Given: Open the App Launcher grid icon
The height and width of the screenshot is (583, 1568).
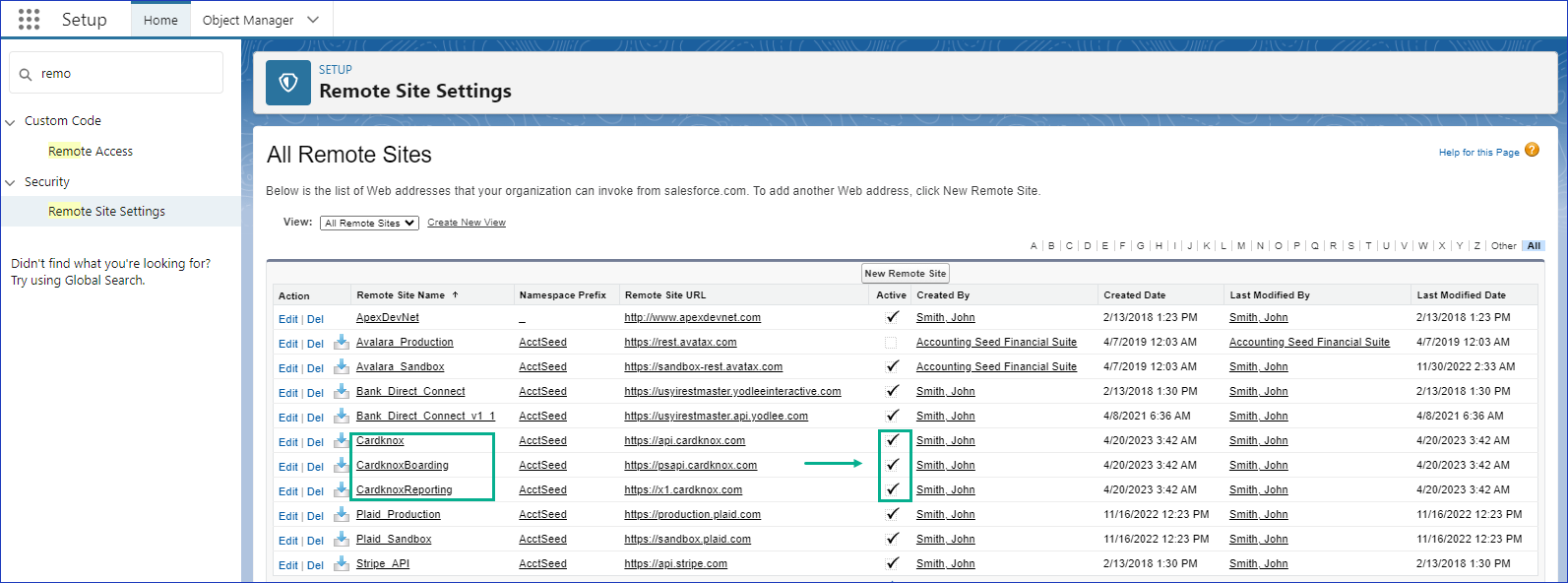Looking at the screenshot, I should click(x=29, y=20).
